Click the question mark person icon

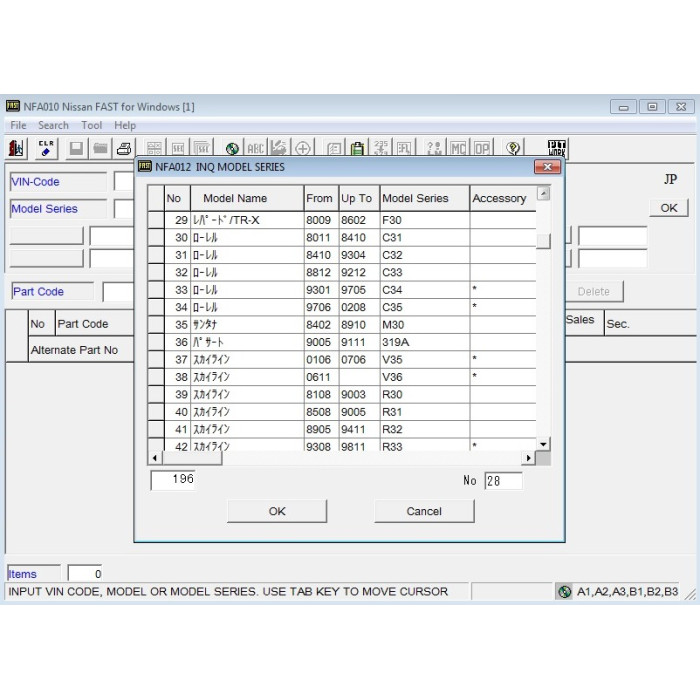434,148
